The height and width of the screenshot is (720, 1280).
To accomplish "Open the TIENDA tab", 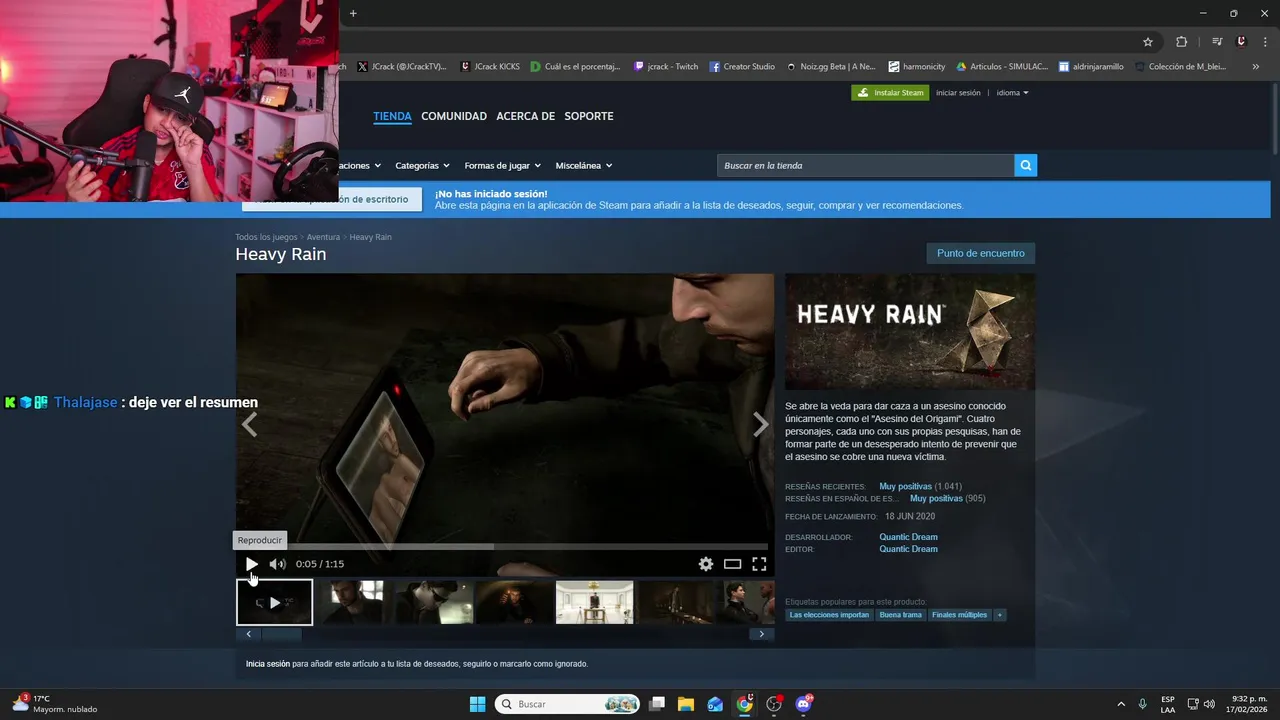I will coord(392,116).
